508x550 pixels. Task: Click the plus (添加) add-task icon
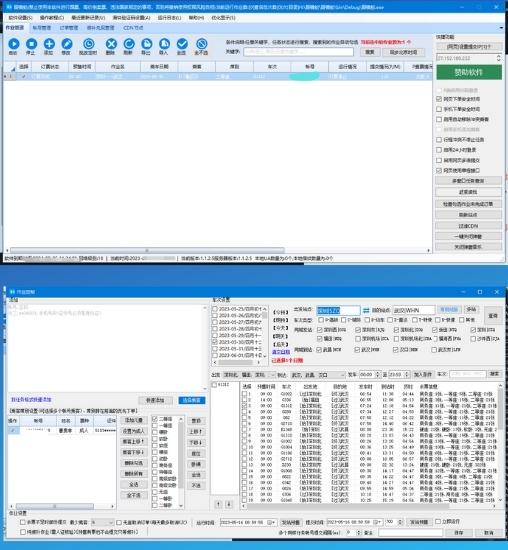(49, 44)
